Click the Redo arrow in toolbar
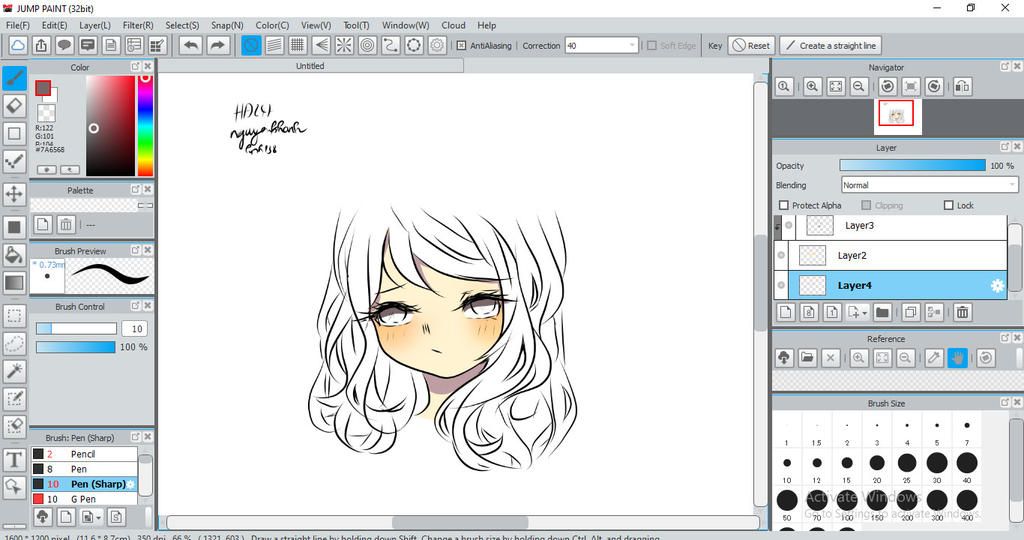This screenshot has width=1024, height=540. (217, 45)
